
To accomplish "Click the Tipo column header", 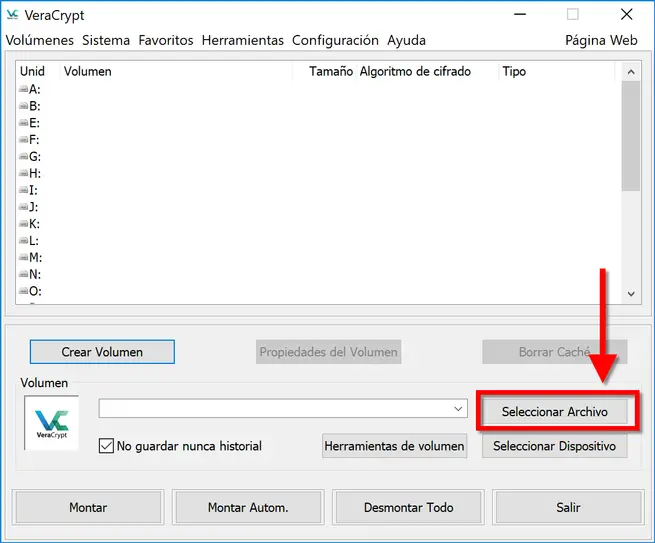I will [557, 71].
